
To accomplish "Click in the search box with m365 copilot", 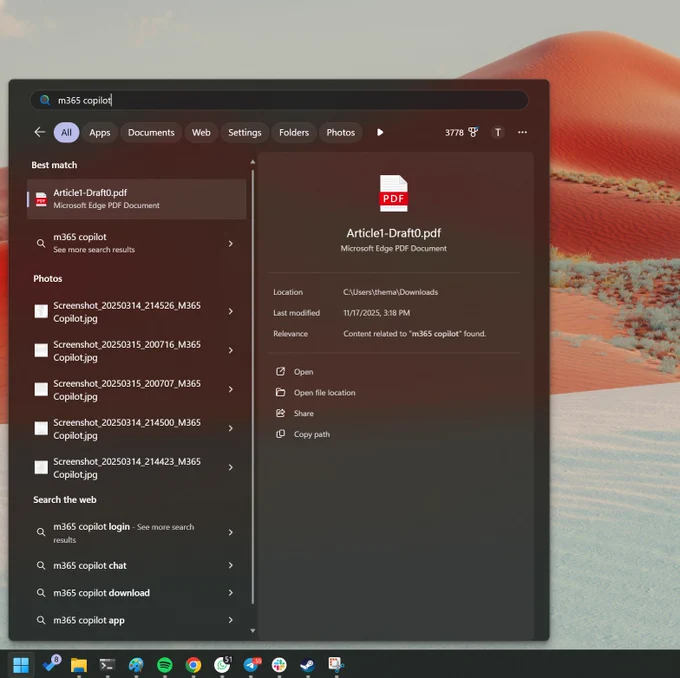I will [279, 100].
